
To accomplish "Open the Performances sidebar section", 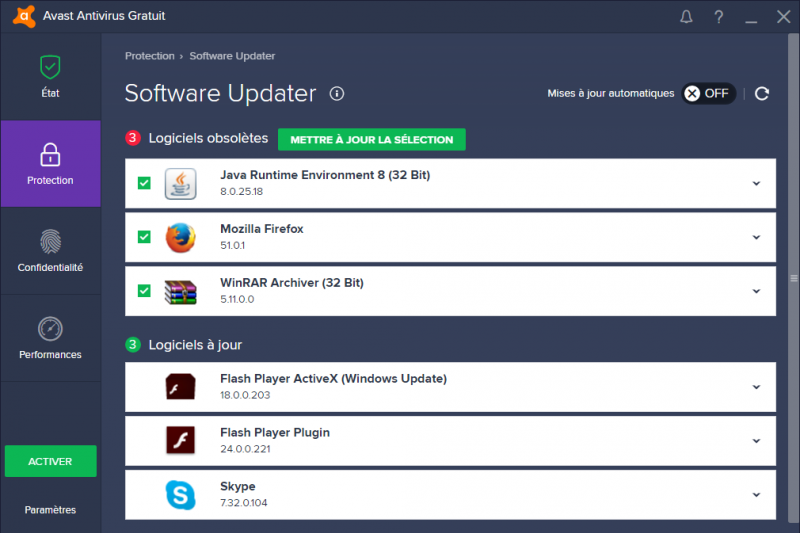I will [x=50, y=338].
